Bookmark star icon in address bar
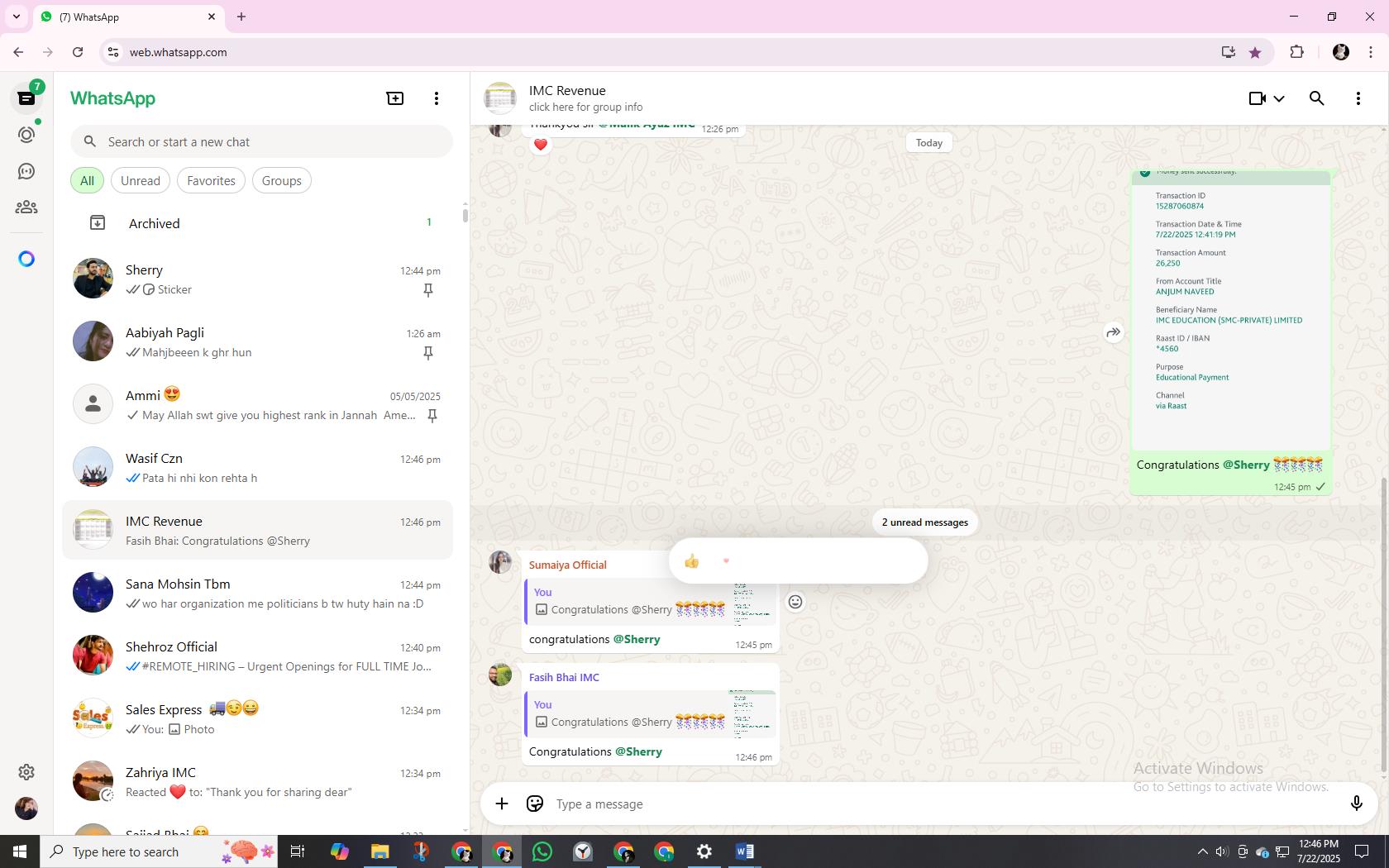 [x=1255, y=52]
